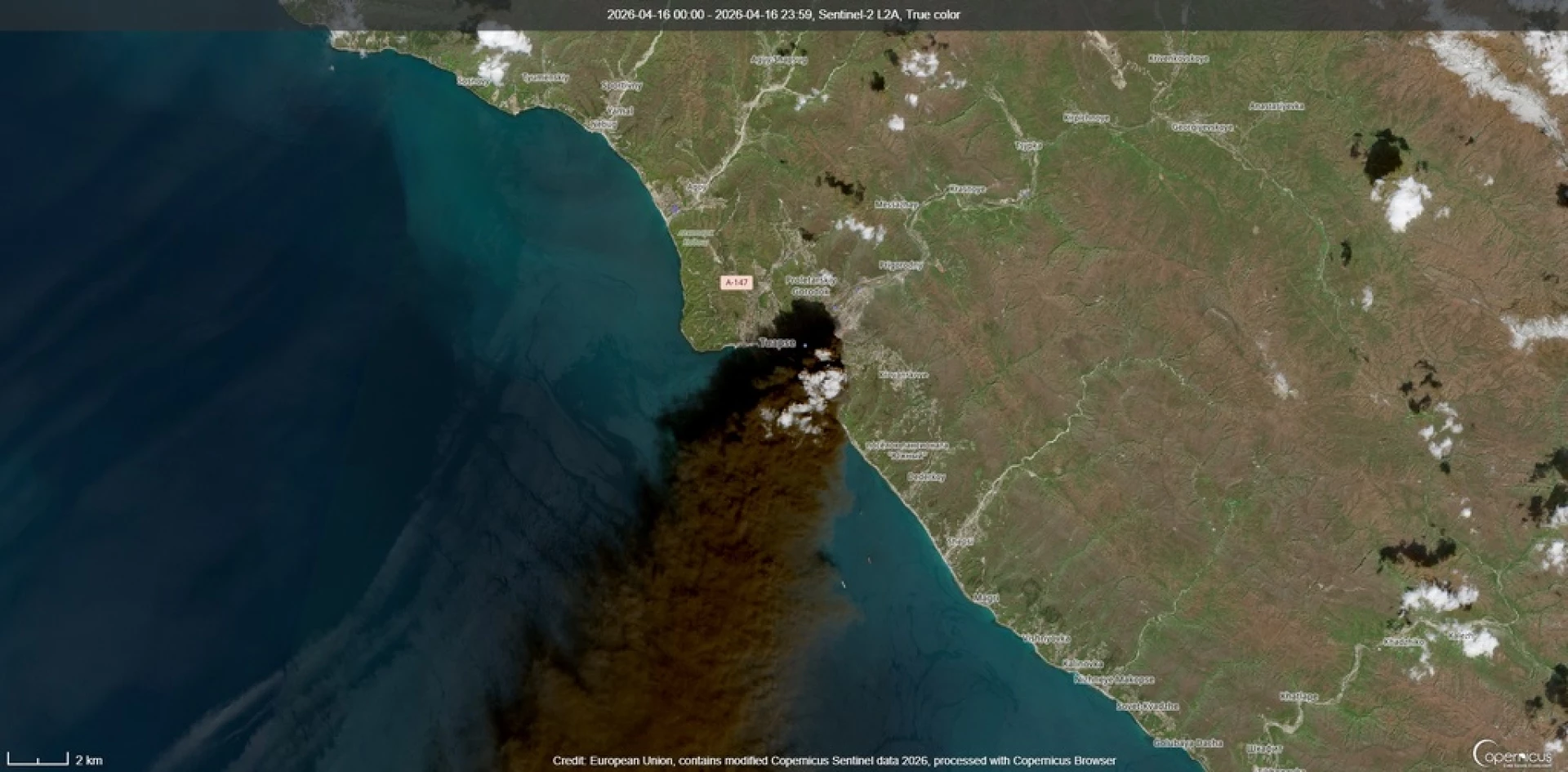Screen dimensions: 1568x772
Task: Click the Krivenkovskoye village label
Action: pos(1178,59)
